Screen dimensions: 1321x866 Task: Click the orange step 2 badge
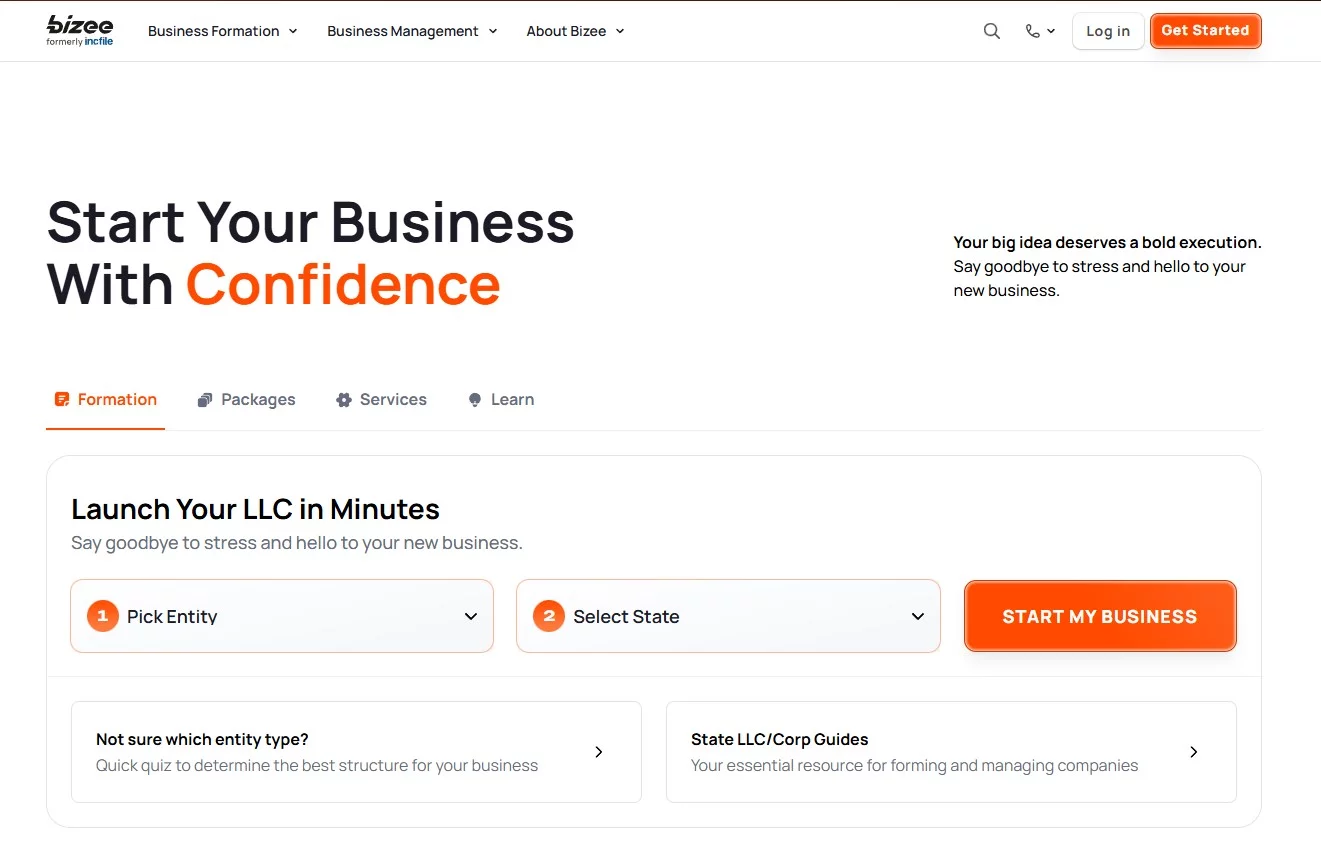coord(548,616)
